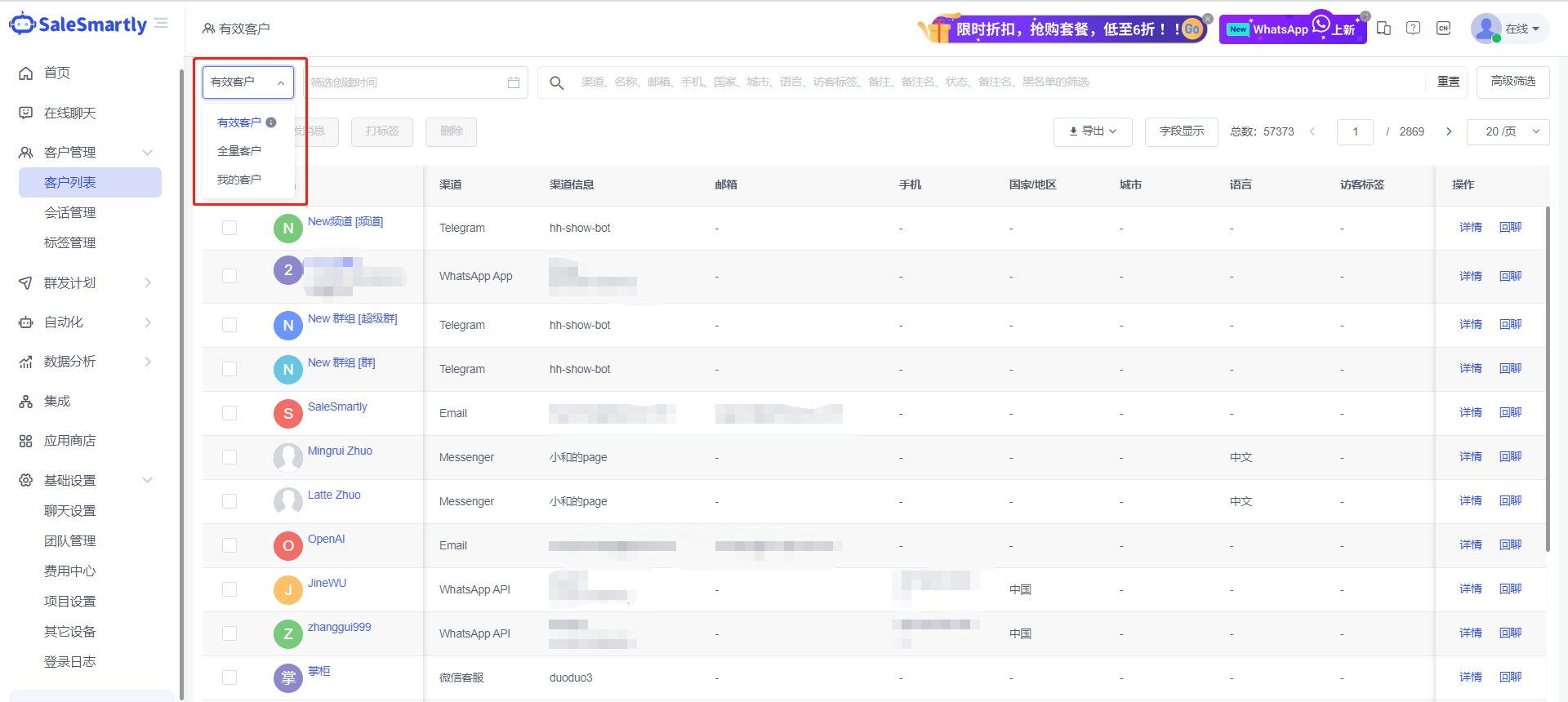Click the CN language switch icon
The width and height of the screenshot is (1568, 702).
[1444, 29]
